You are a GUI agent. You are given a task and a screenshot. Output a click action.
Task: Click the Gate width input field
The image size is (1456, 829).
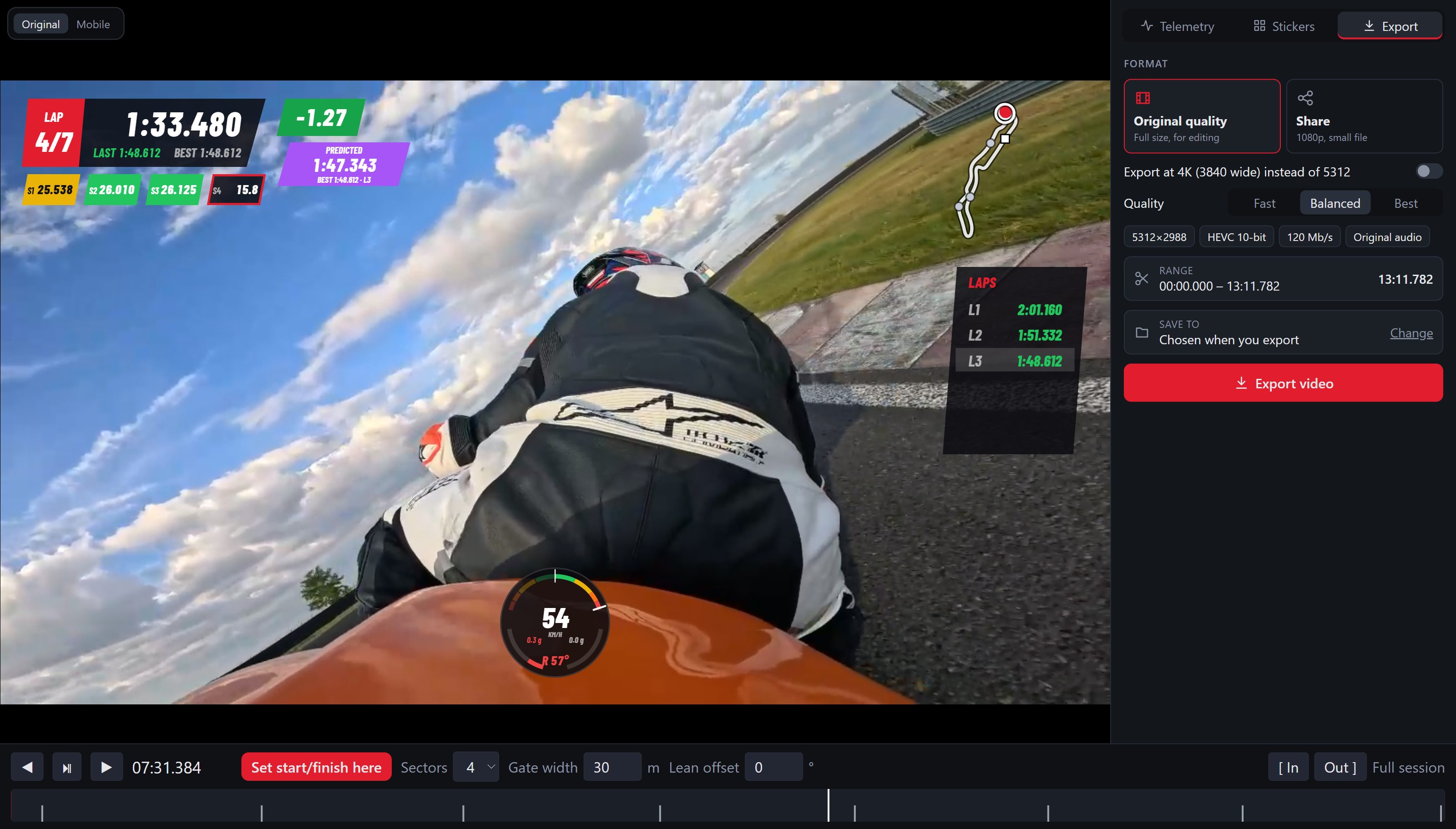[x=612, y=767]
